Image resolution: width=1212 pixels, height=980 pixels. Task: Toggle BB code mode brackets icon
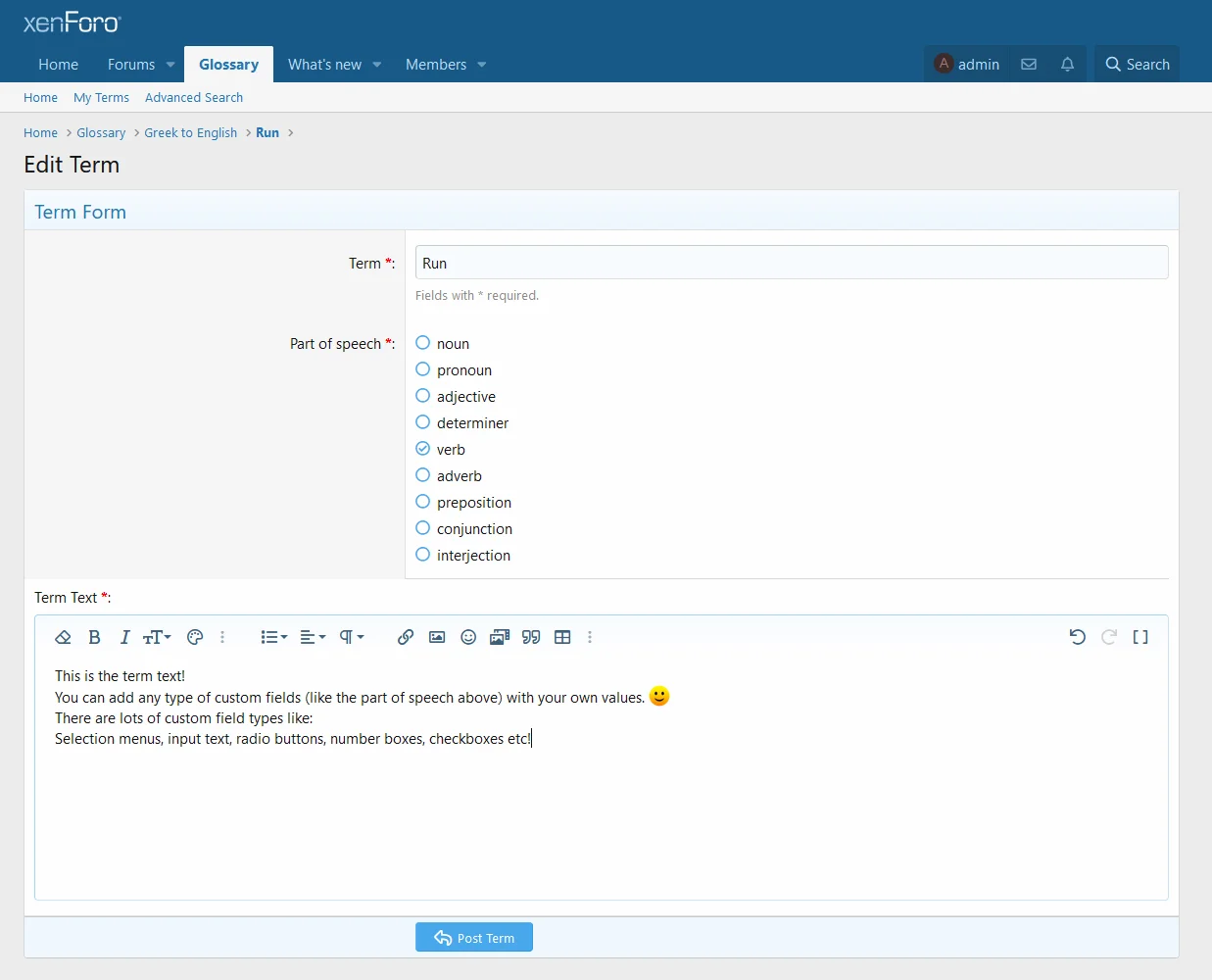click(x=1140, y=637)
